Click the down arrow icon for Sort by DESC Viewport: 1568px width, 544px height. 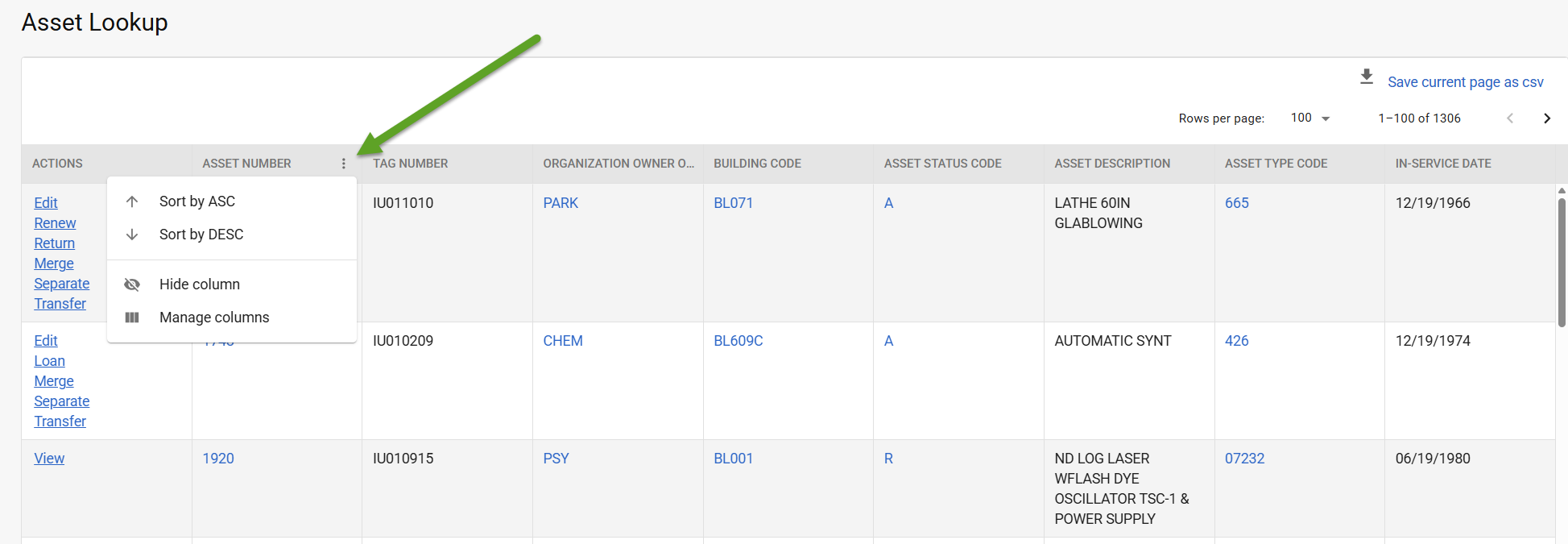[x=132, y=235]
